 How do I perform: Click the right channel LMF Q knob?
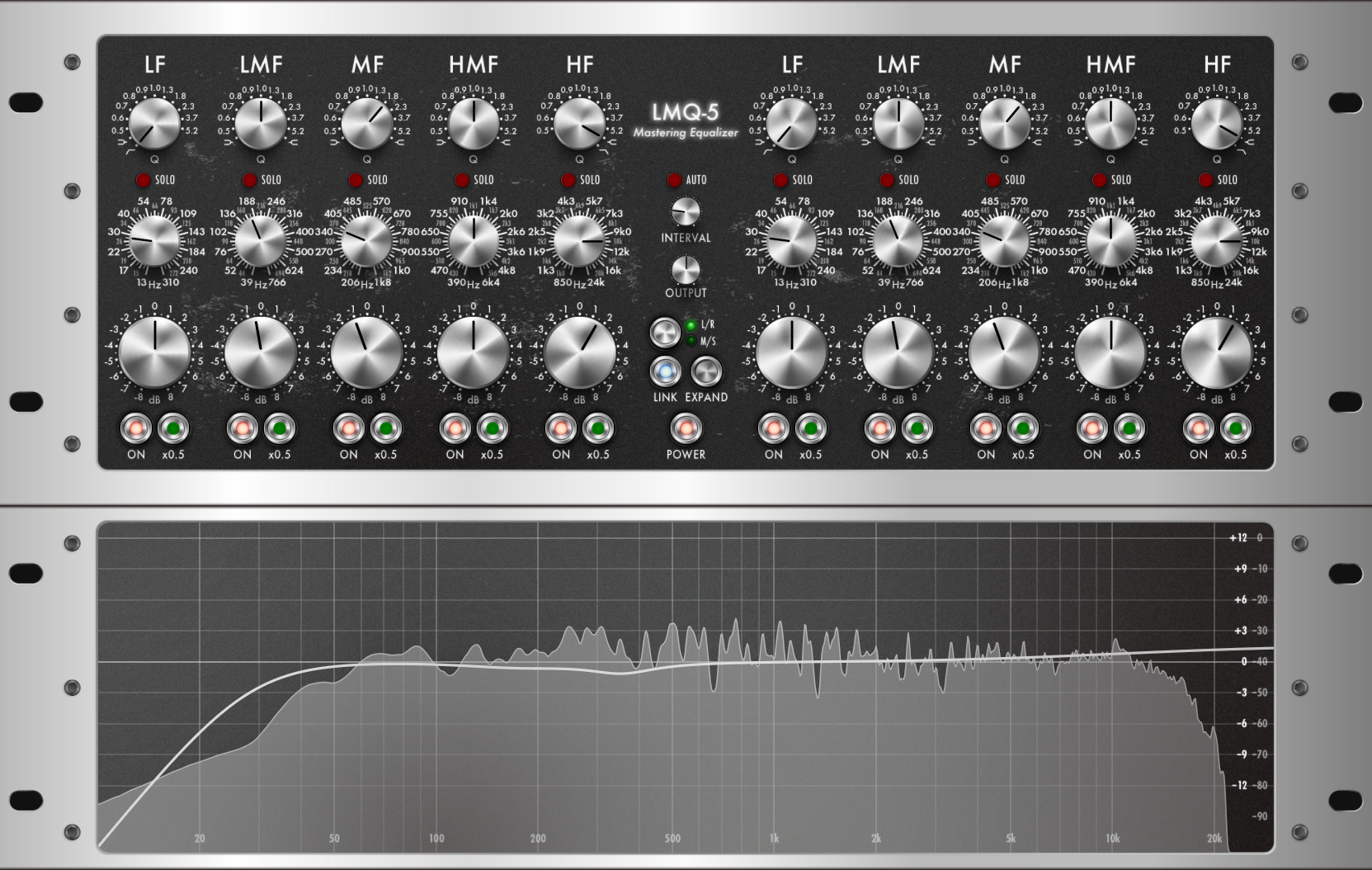(898, 124)
